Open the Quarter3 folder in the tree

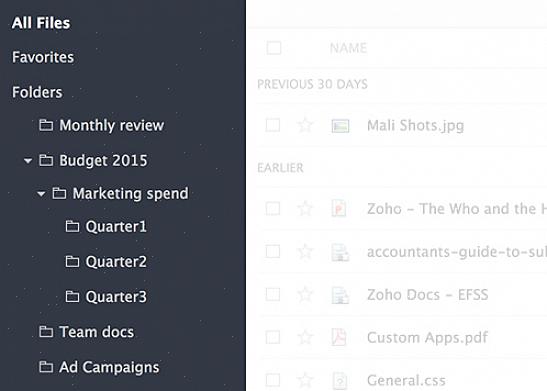[116, 297]
